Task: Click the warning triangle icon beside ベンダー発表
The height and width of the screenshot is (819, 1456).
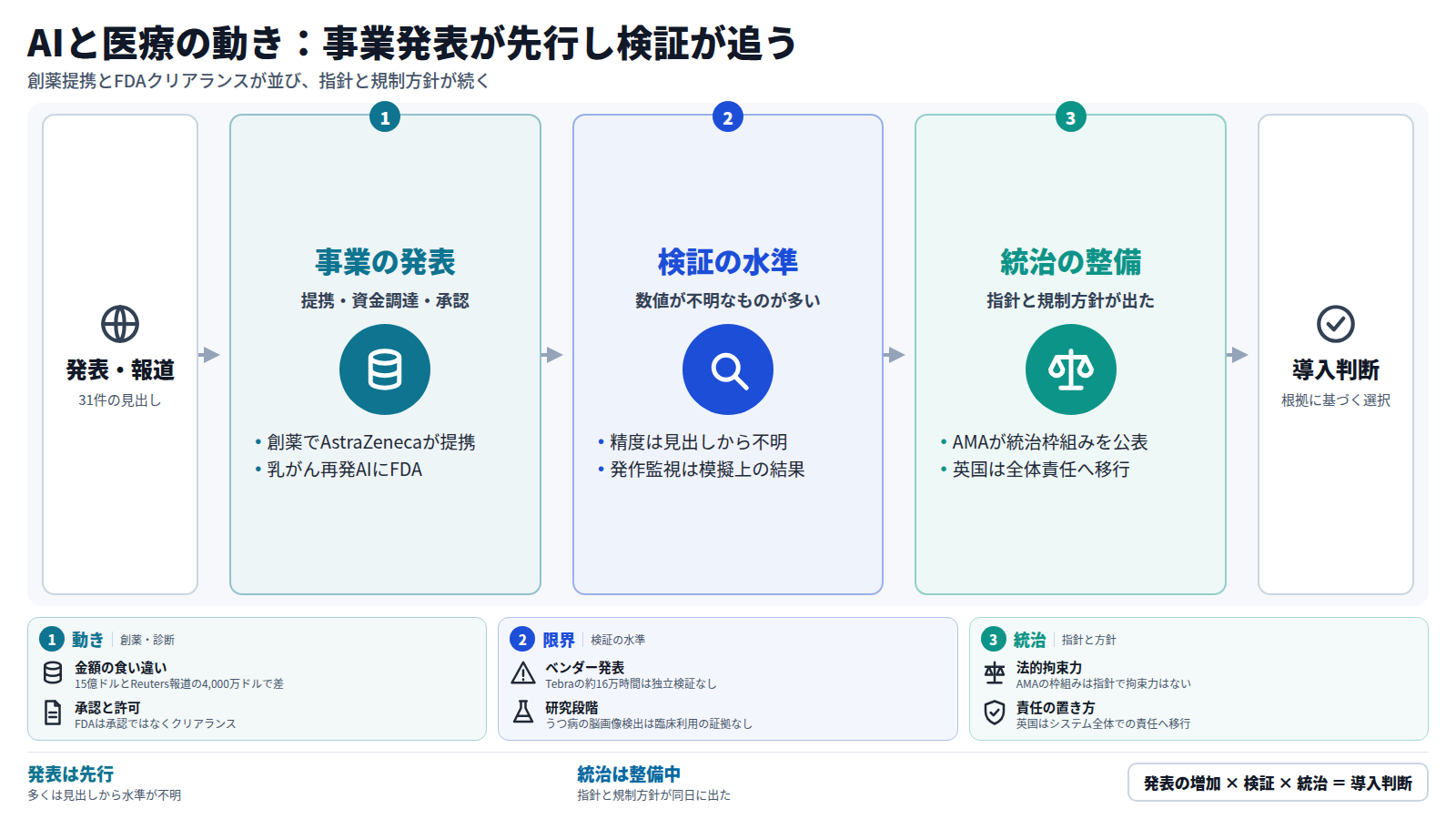Action: (x=523, y=672)
